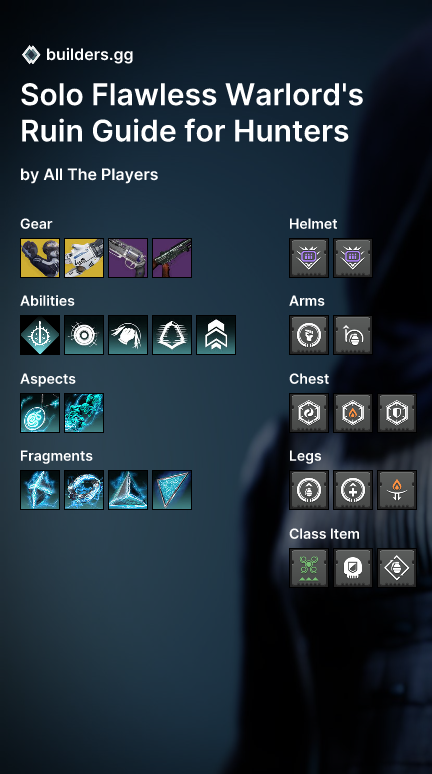Click the shield mod icon under Chest
This screenshot has height=774, width=432.
click(397, 413)
